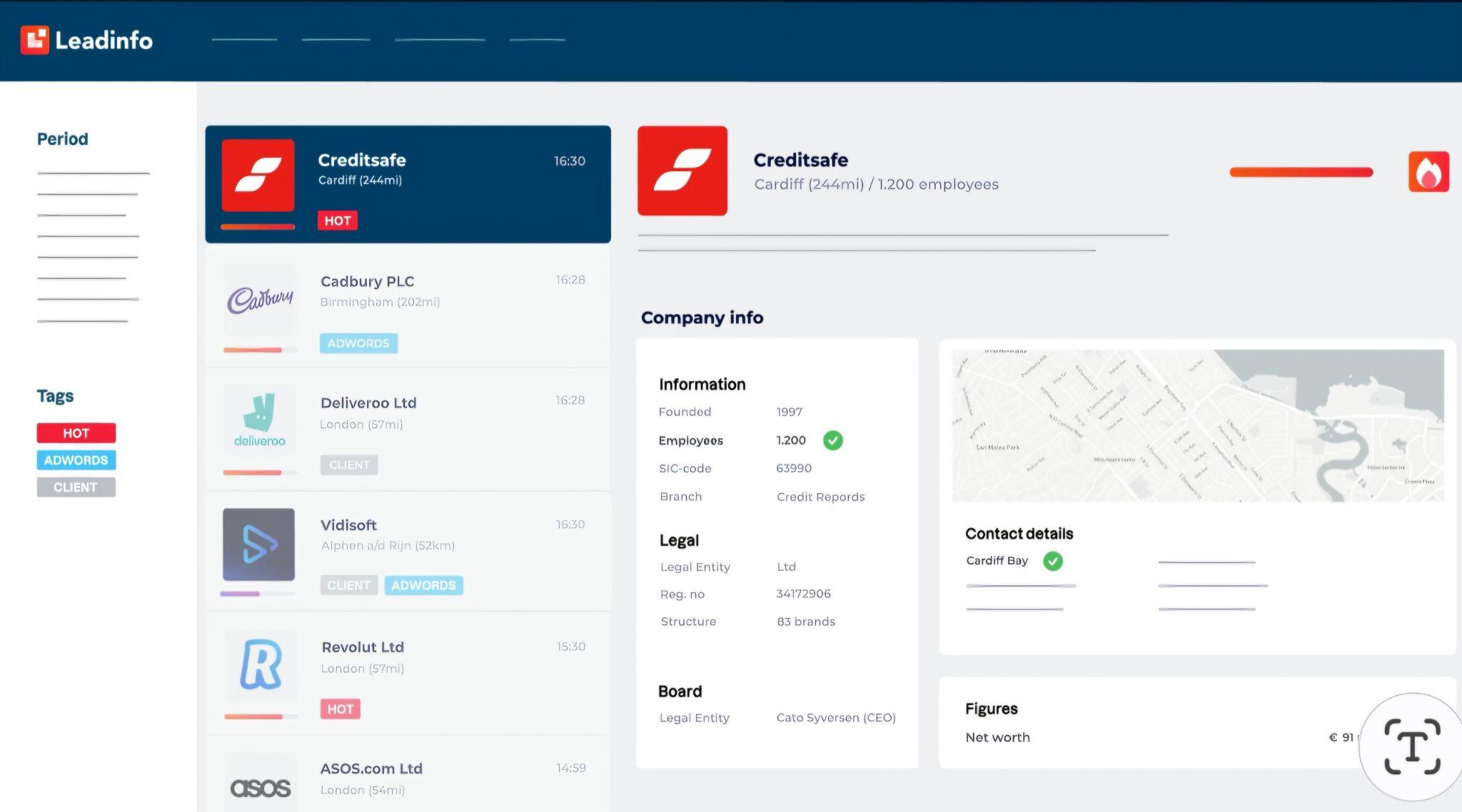
Task: Click the Leadinfo brand name text
Action: (x=104, y=41)
